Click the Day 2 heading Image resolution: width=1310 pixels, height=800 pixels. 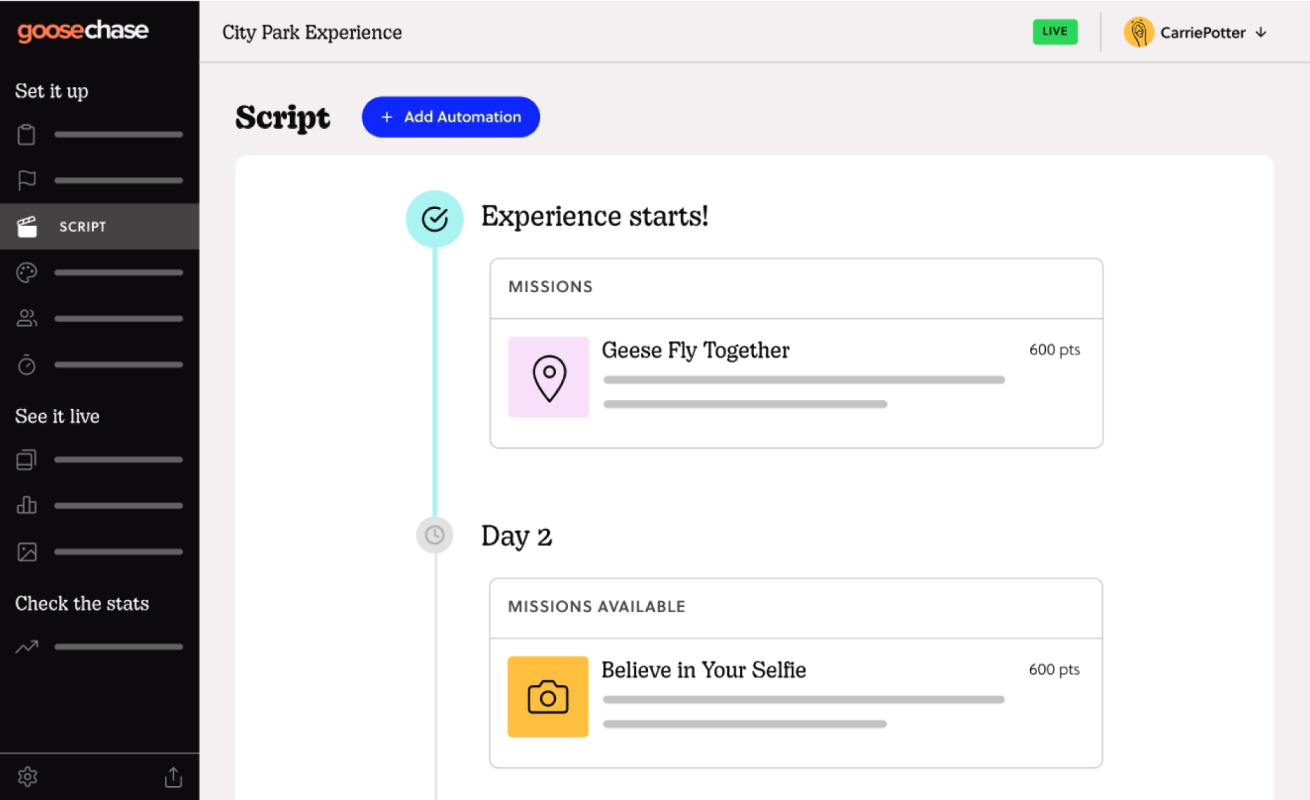[516, 536]
